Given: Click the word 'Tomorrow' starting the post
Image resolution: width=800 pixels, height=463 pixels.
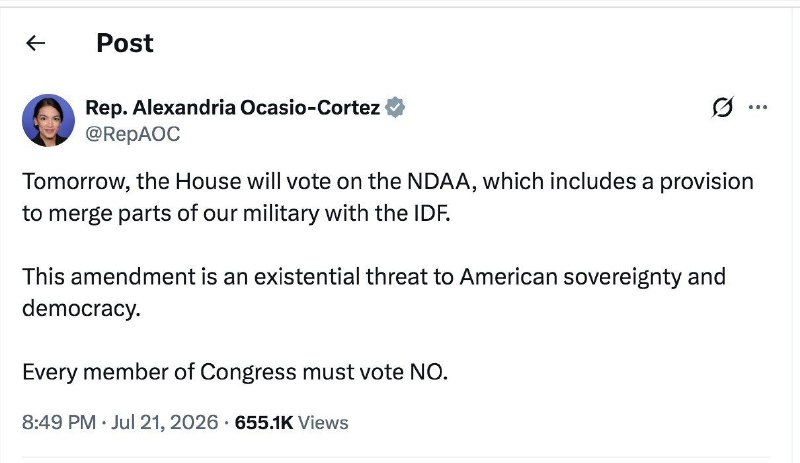Looking at the screenshot, I should pyautogui.click(x=76, y=182).
